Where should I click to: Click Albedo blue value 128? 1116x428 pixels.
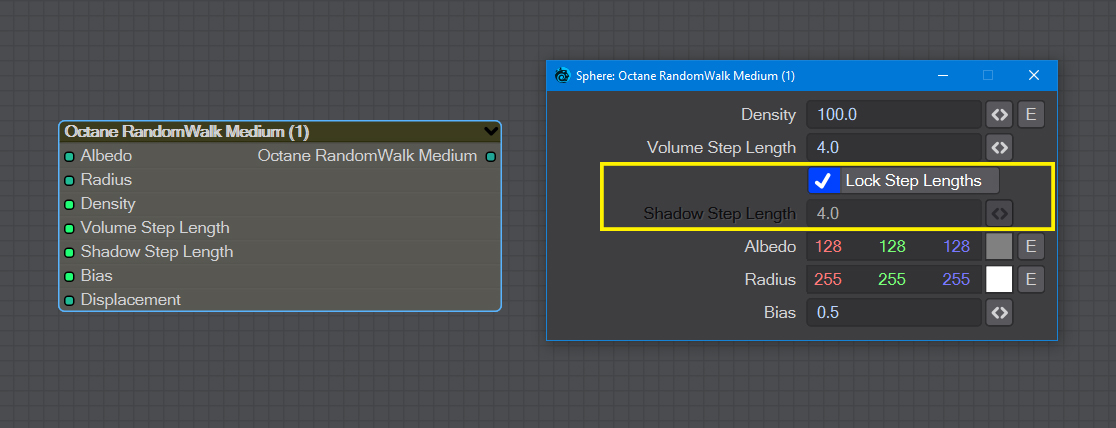[x=957, y=247]
